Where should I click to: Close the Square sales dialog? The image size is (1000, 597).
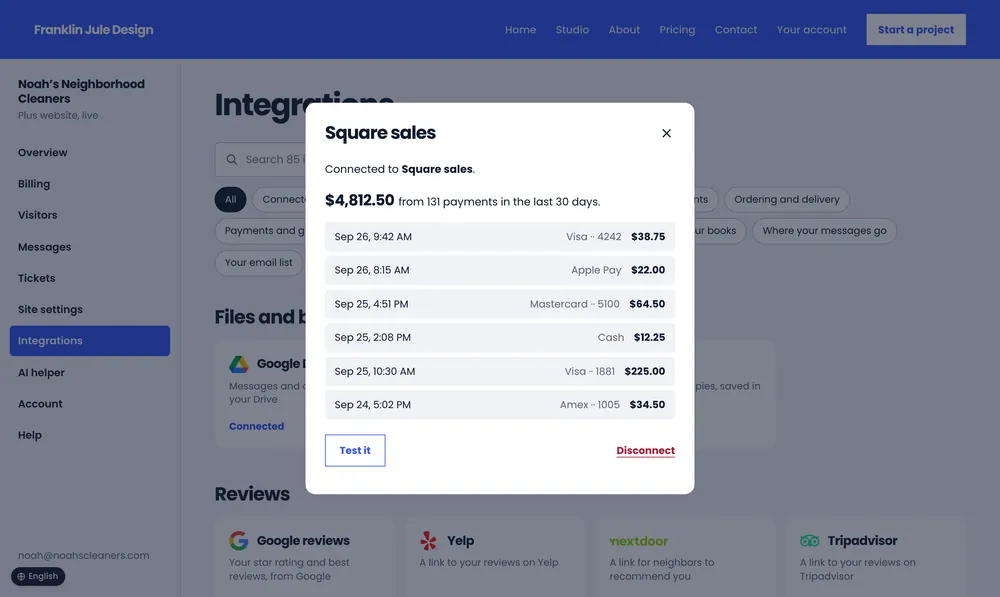666,133
